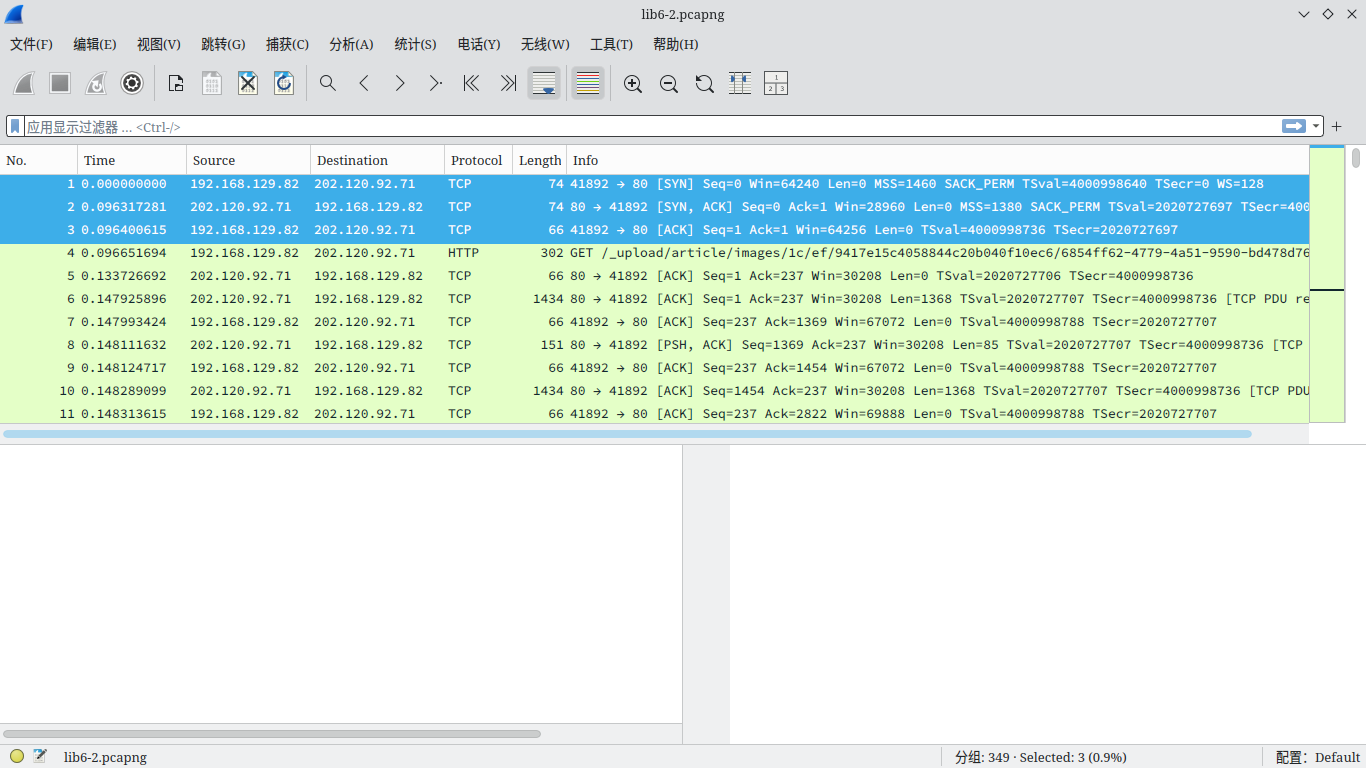The image size is (1366, 768).
Task: Open the display filter bookmark menu
Action: click(x=15, y=127)
